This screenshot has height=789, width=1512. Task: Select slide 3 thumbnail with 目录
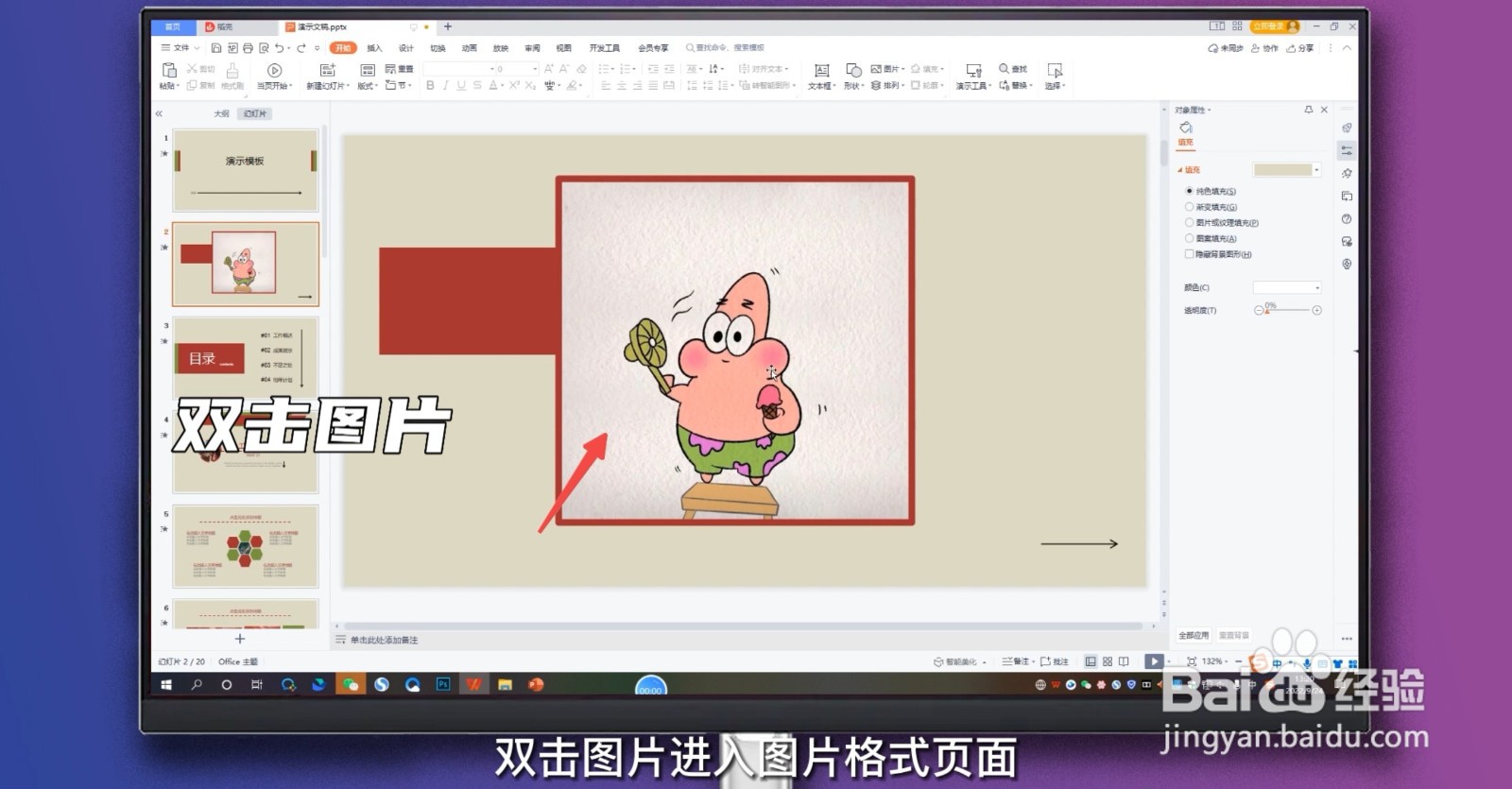click(246, 357)
